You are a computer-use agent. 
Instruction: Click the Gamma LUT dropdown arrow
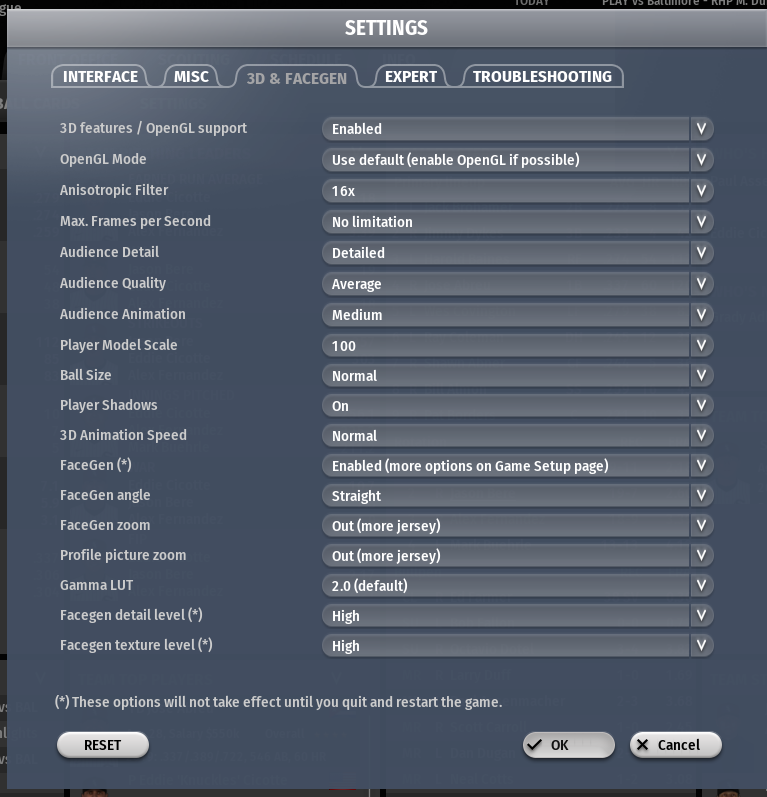701,586
